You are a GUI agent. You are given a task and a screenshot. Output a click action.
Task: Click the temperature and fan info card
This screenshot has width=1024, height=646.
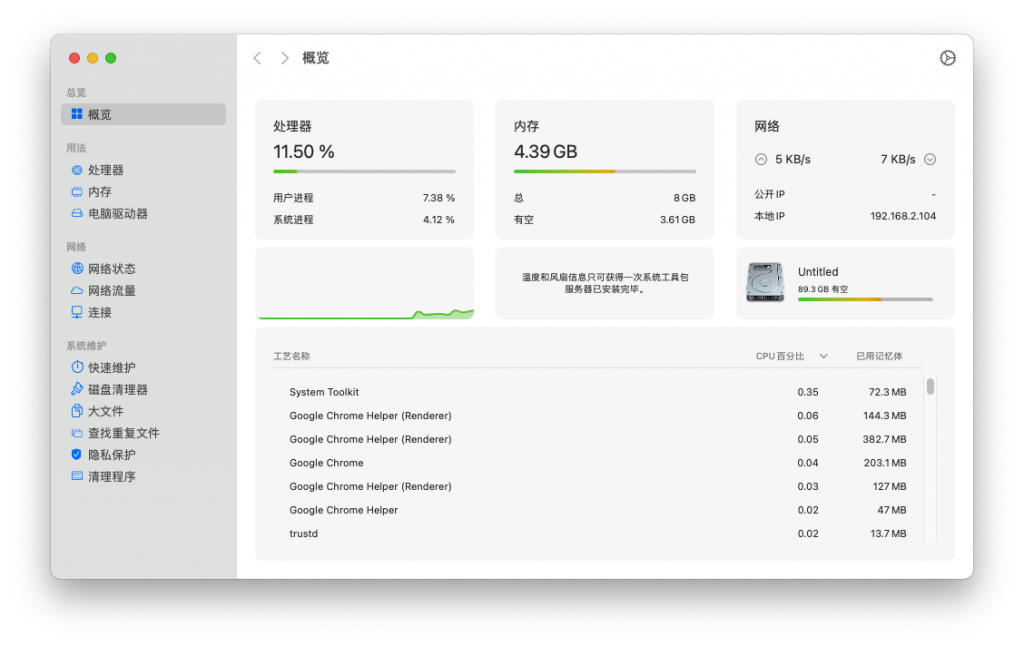click(x=605, y=283)
